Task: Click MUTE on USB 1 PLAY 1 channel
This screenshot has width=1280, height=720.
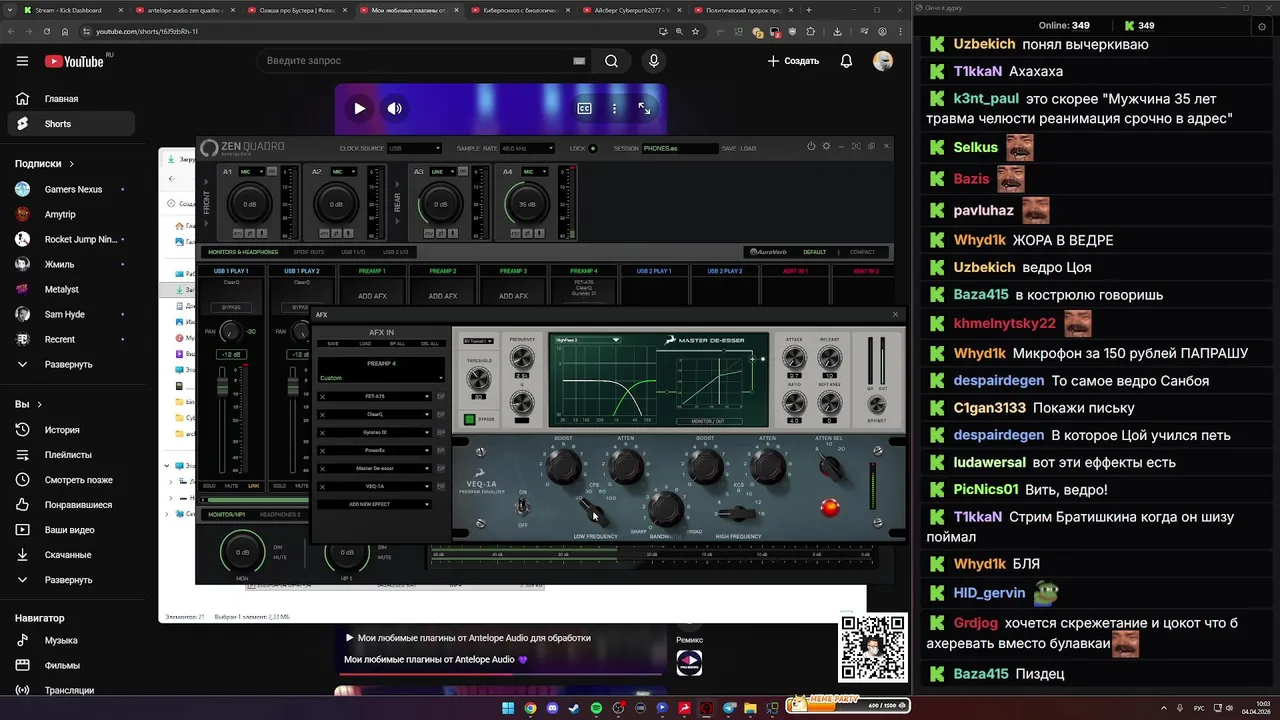Action: tap(231, 486)
